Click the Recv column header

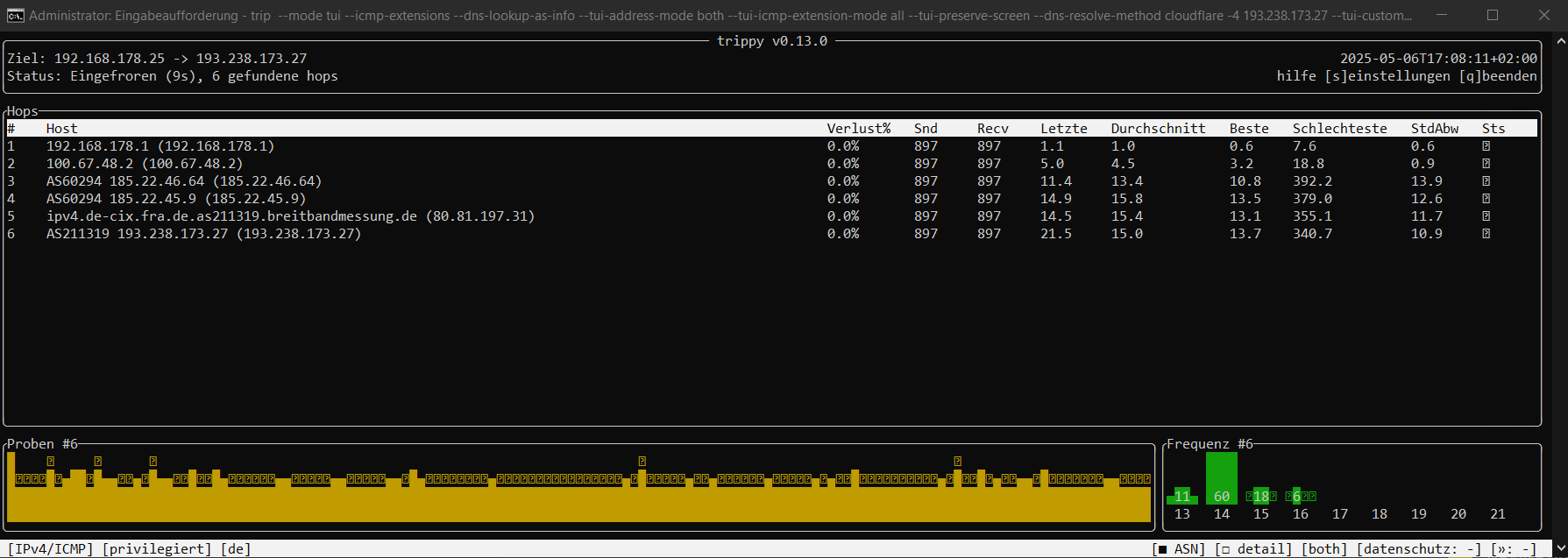pyautogui.click(x=993, y=129)
